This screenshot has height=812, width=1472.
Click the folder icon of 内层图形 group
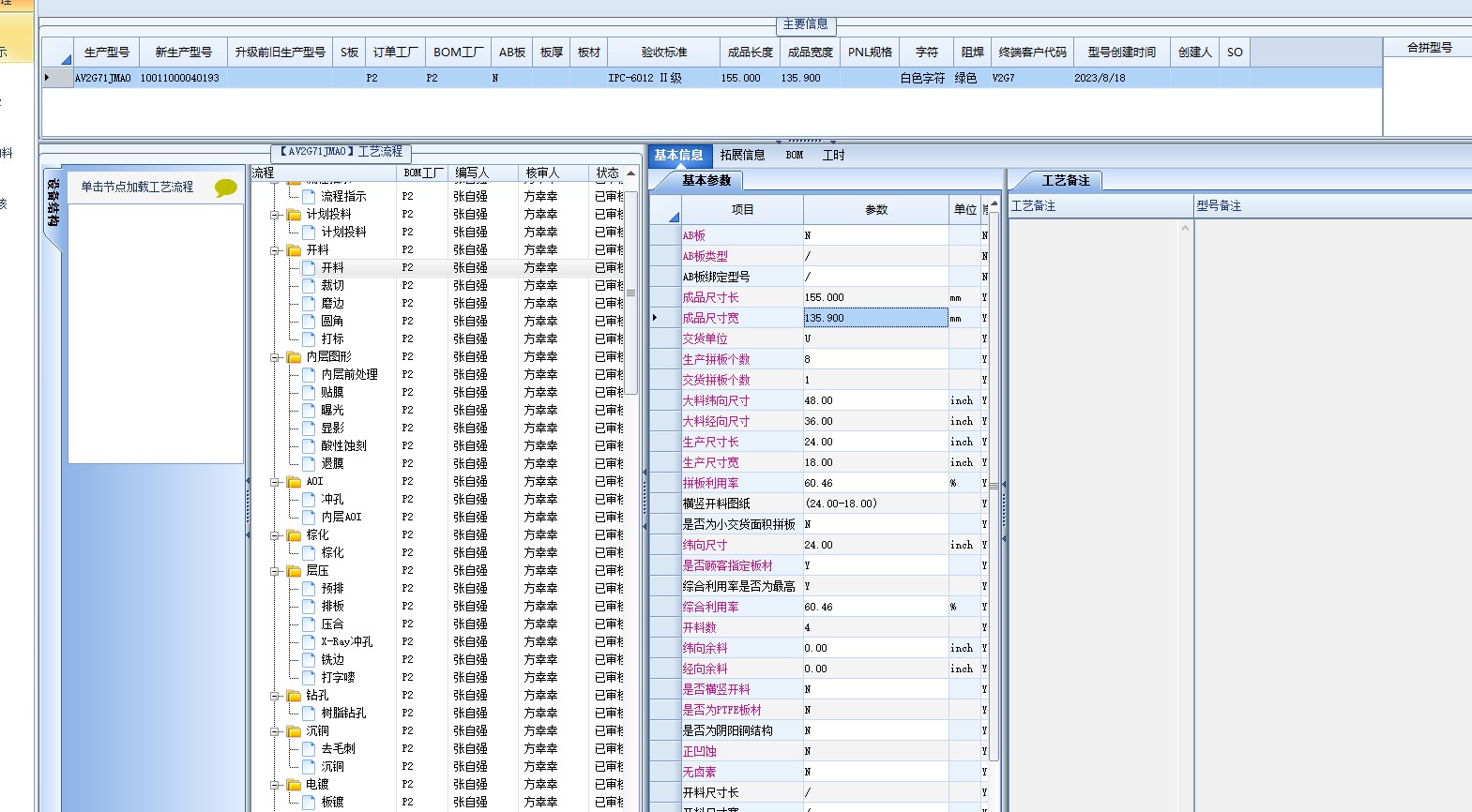click(294, 356)
